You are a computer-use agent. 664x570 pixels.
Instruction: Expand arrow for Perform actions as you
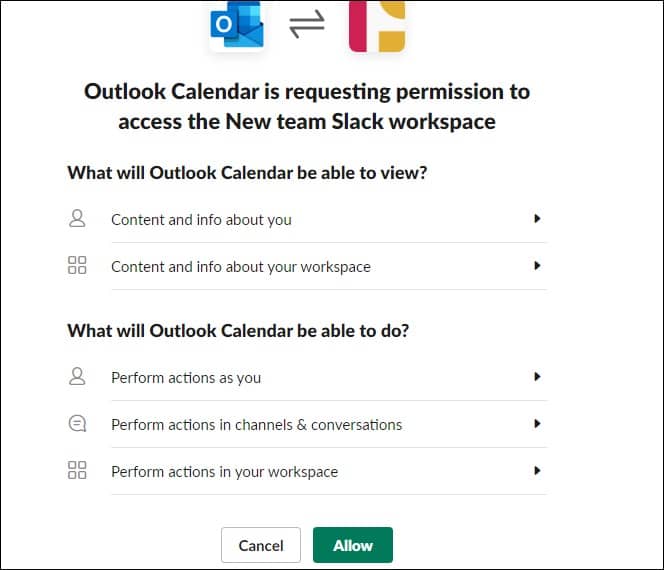pyautogui.click(x=537, y=377)
